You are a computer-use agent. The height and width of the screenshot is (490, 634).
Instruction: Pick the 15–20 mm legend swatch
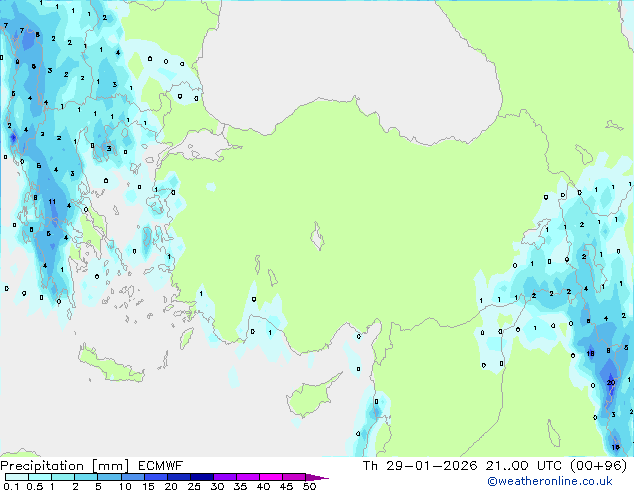[155, 477]
